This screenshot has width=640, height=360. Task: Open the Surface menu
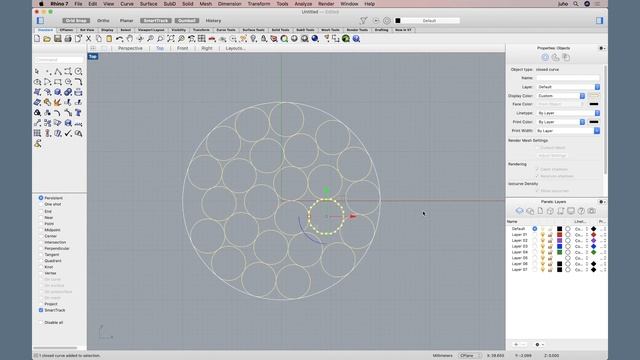148,4
